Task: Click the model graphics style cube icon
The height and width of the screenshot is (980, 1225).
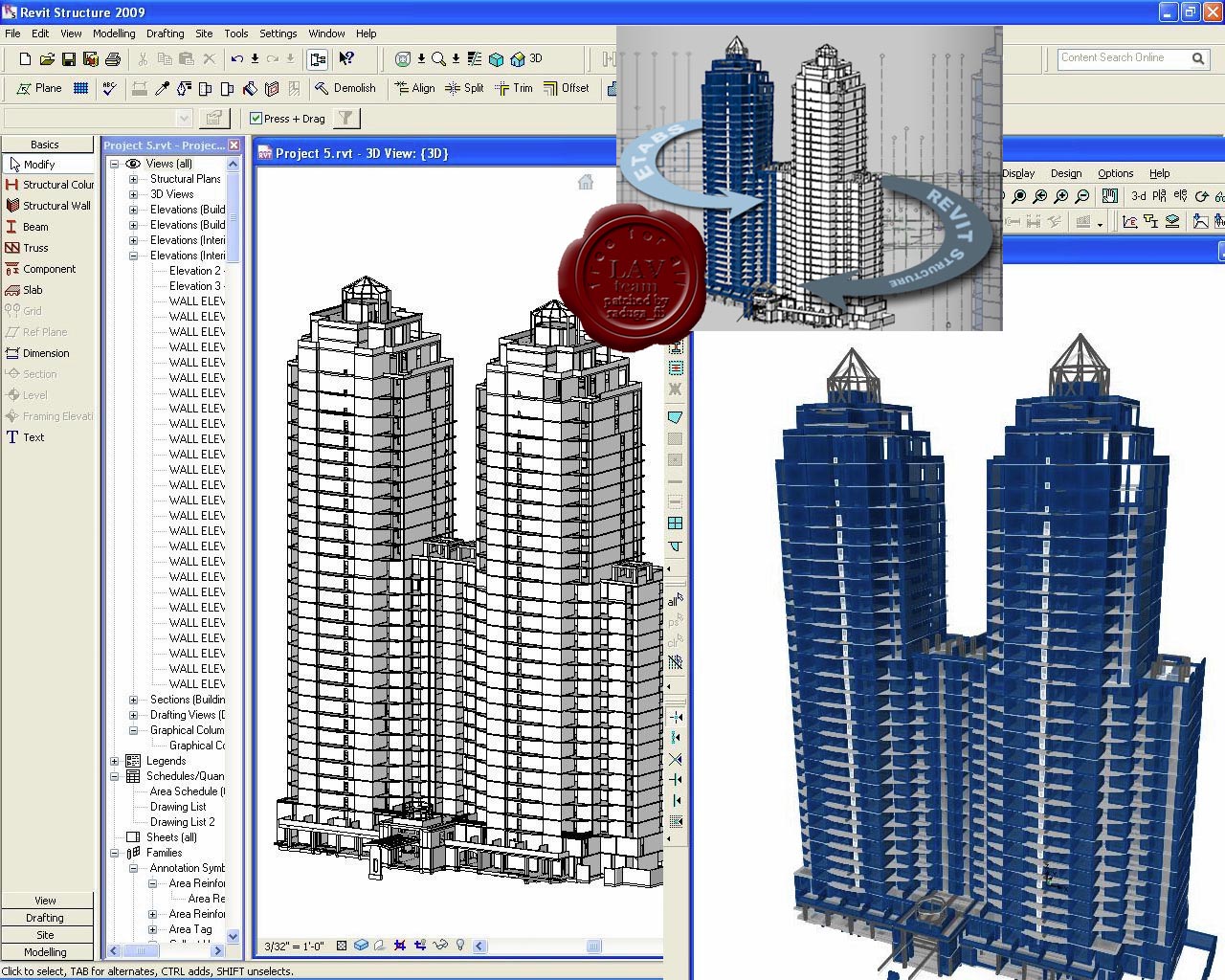Action: pyautogui.click(x=362, y=946)
